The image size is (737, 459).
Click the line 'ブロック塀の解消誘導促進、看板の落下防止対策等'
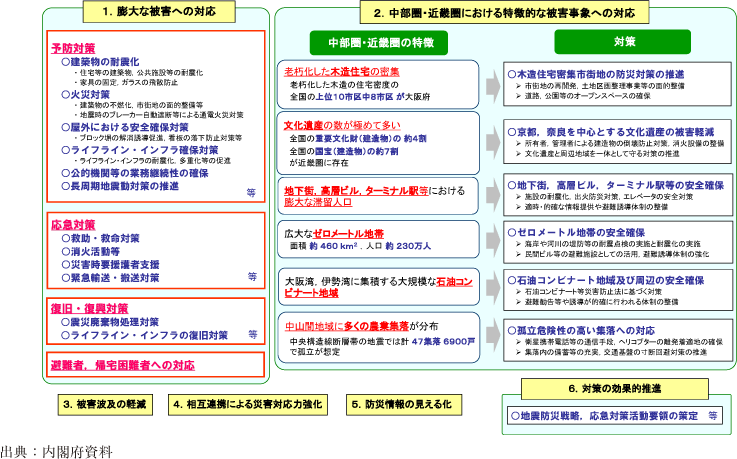(158, 138)
